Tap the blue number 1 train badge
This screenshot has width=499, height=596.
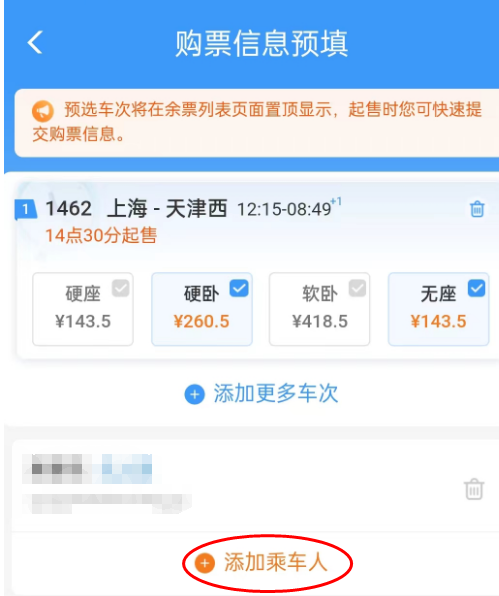pyautogui.click(x=25, y=209)
